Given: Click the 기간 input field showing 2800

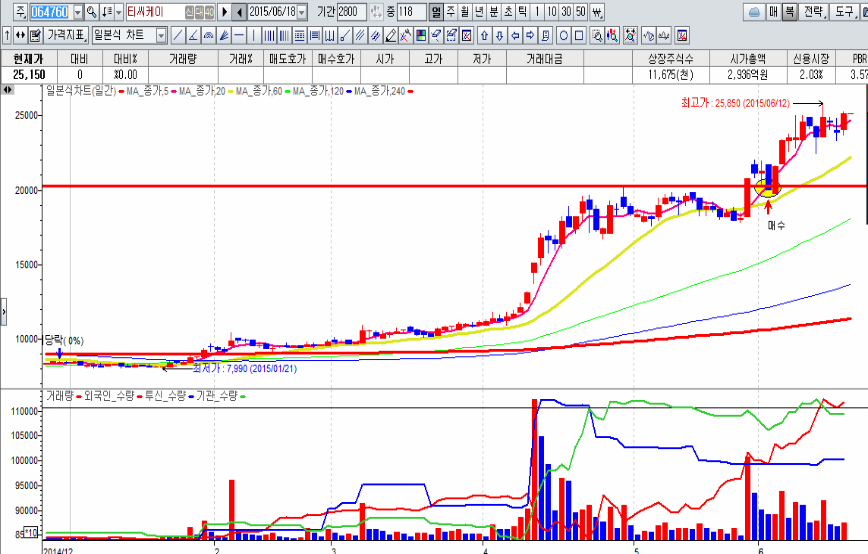Looking at the screenshot, I should [x=352, y=12].
